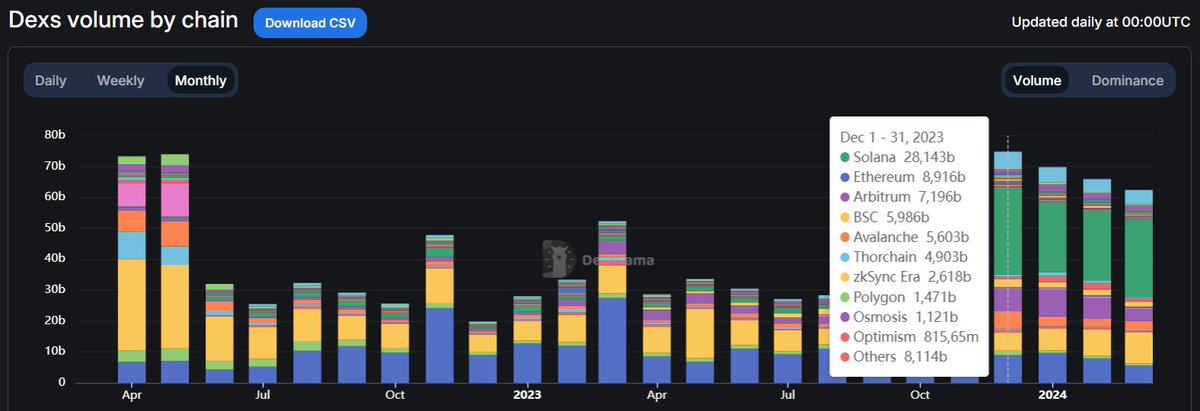Click the Optimism red legend dot
This screenshot has width=1200, height=411.
coord(845,337)
